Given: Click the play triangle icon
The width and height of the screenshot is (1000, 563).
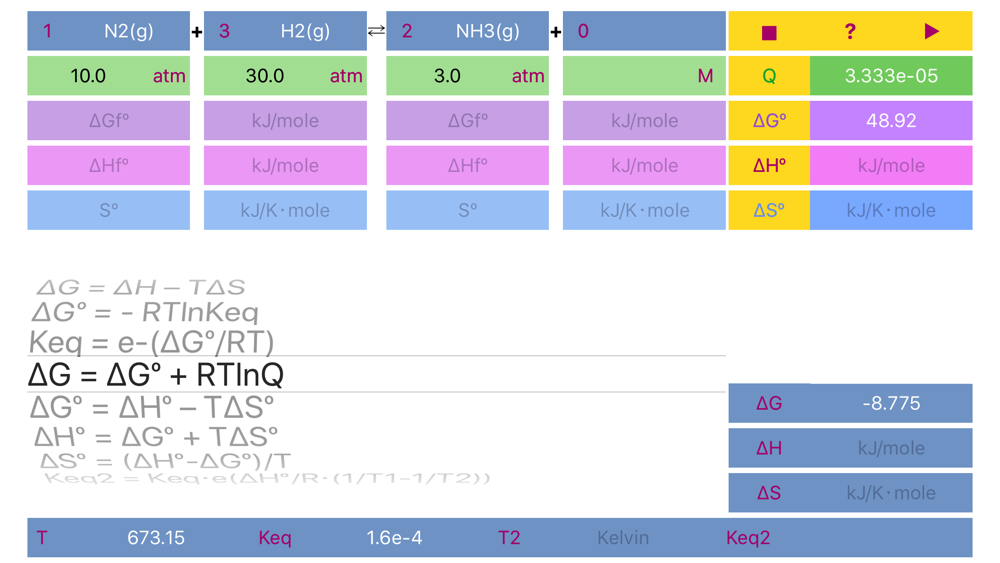Looking at the screenshot, I should click(x=931, y=31).
